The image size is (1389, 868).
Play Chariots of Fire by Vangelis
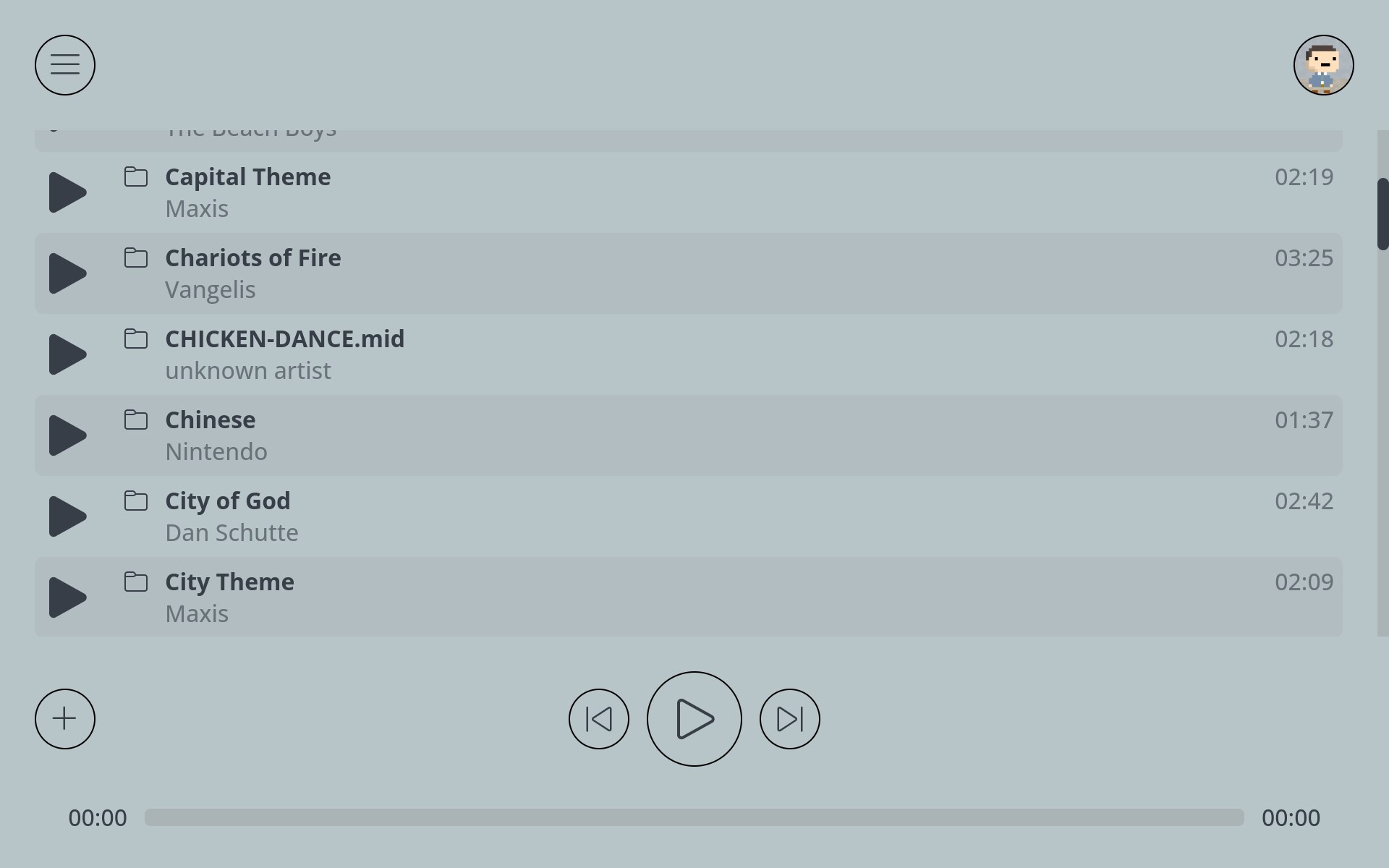coord(67,273)
